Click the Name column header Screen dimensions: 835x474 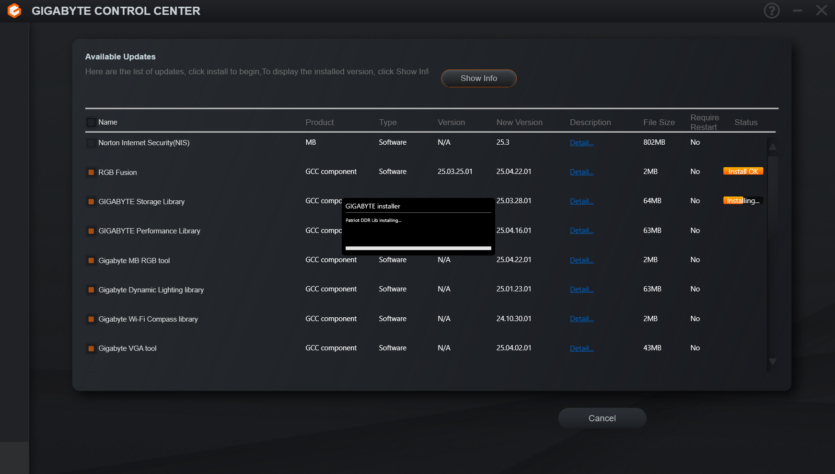click(x=108, y=122)
